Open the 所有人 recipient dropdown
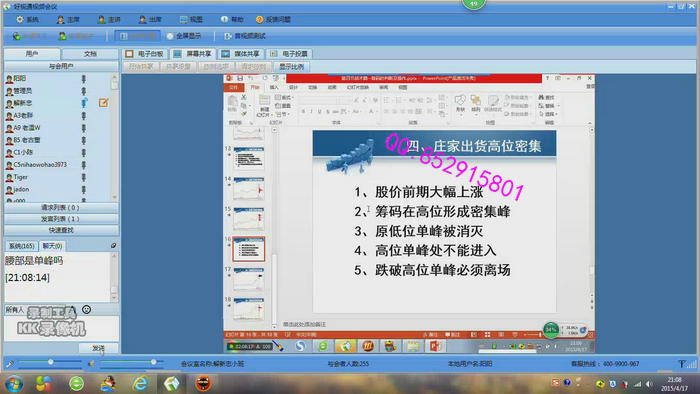Image resolution: width=700 pixels, height=394 pixels. (x=40, y=309)
